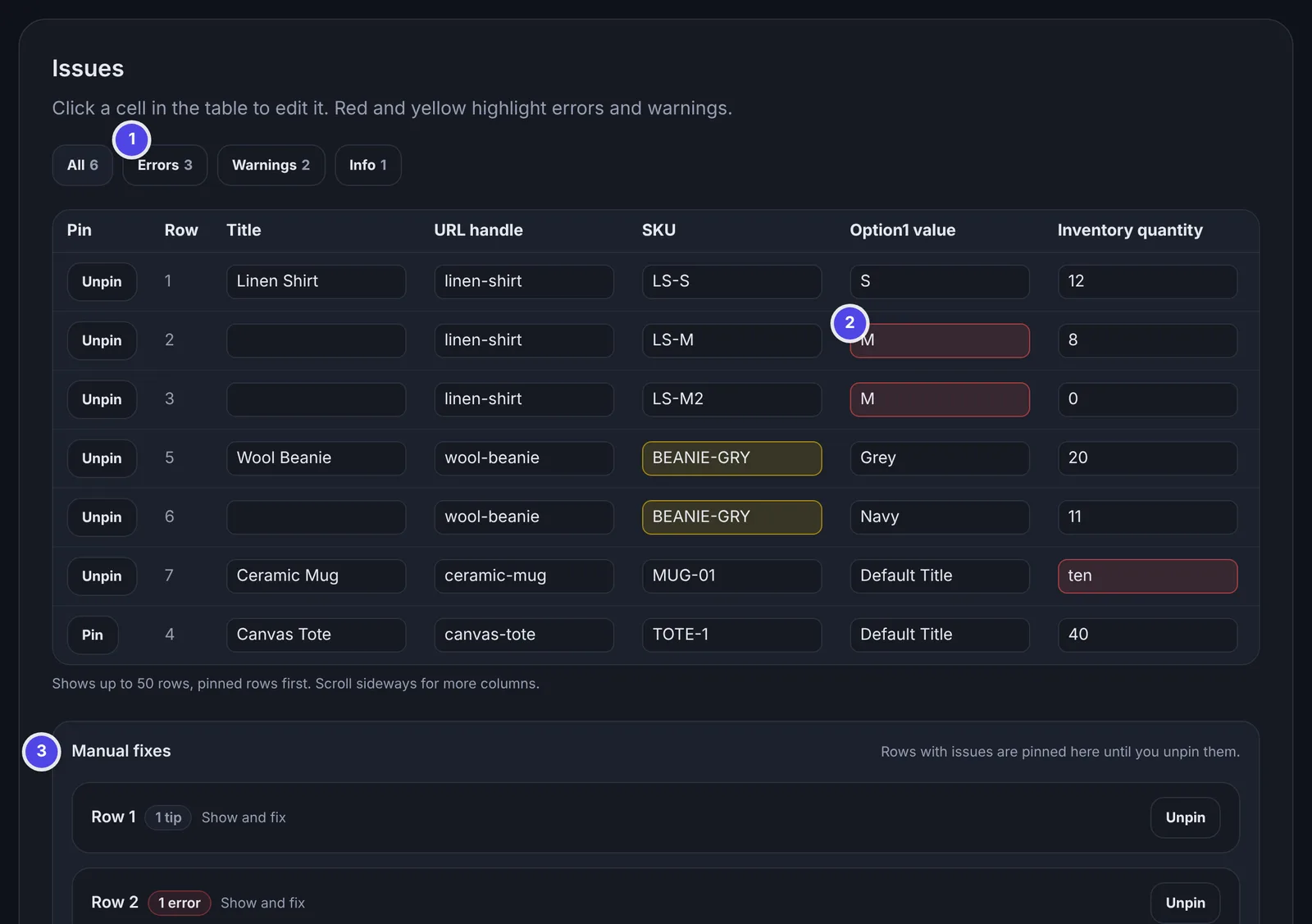
Task: Edit the LS-M2 SKU cell
Action: (731, 399)
